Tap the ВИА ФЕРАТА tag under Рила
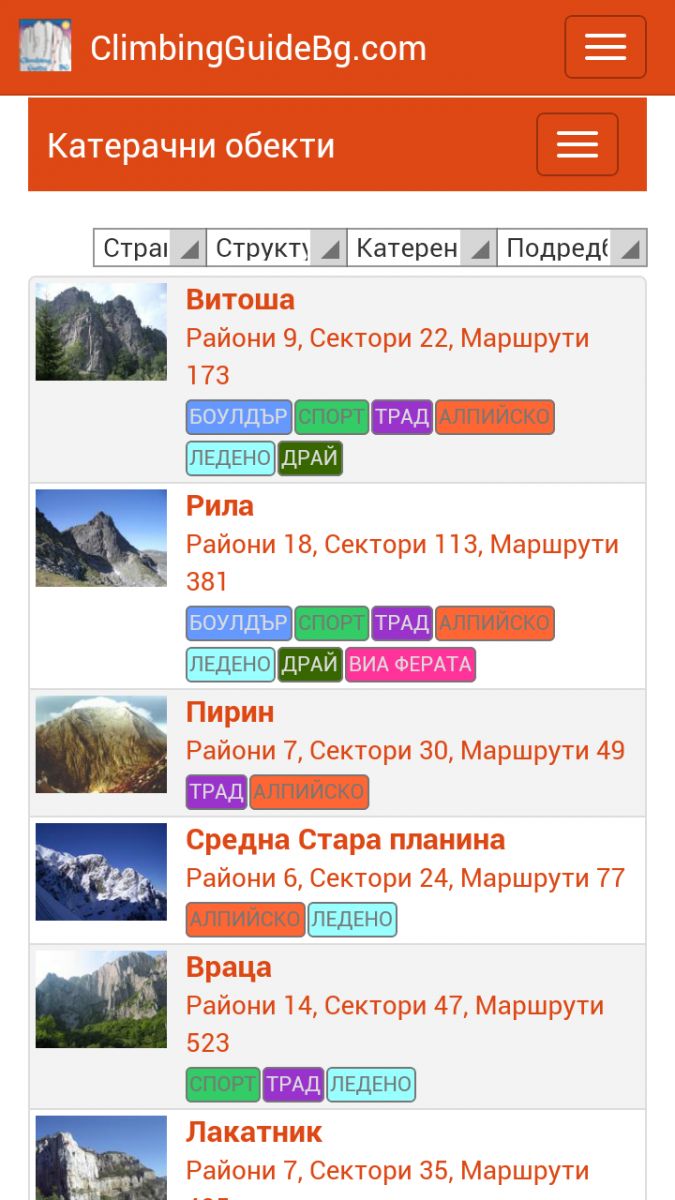 click(410, 665)
